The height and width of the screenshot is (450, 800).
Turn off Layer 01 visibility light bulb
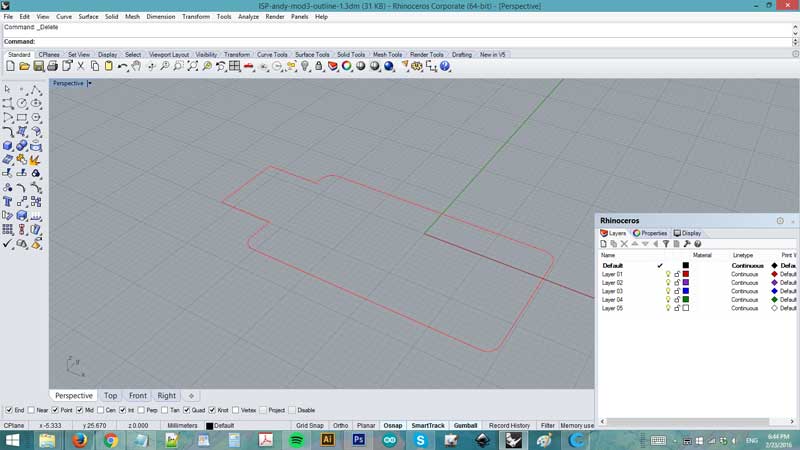[x=668, y=274]
